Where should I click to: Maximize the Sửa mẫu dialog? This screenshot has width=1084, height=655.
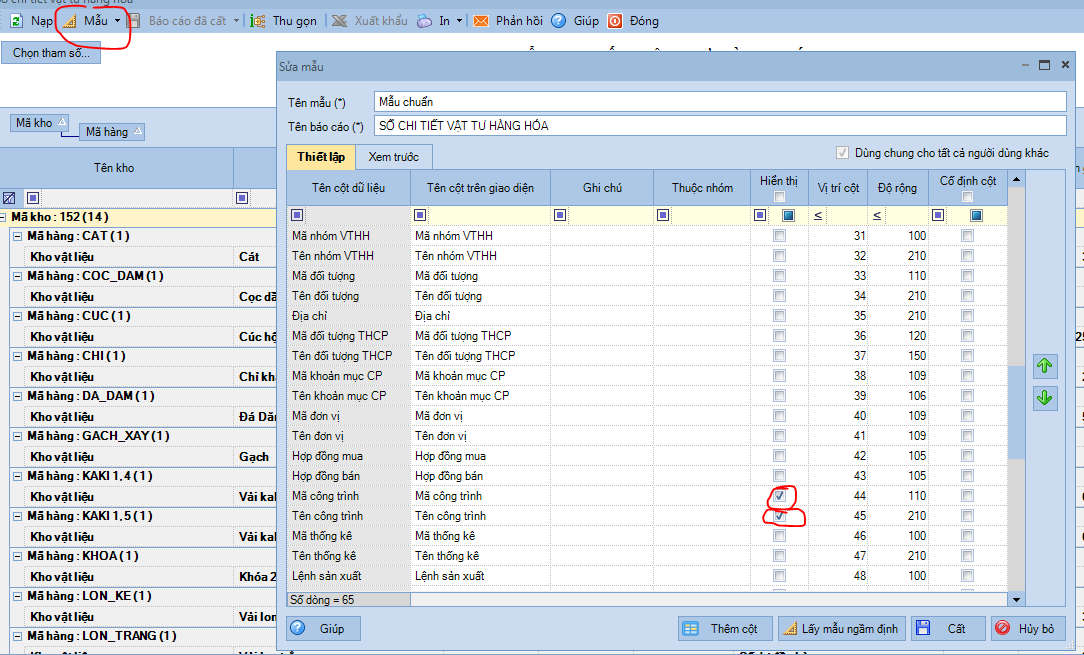(x=1045, y=65)
